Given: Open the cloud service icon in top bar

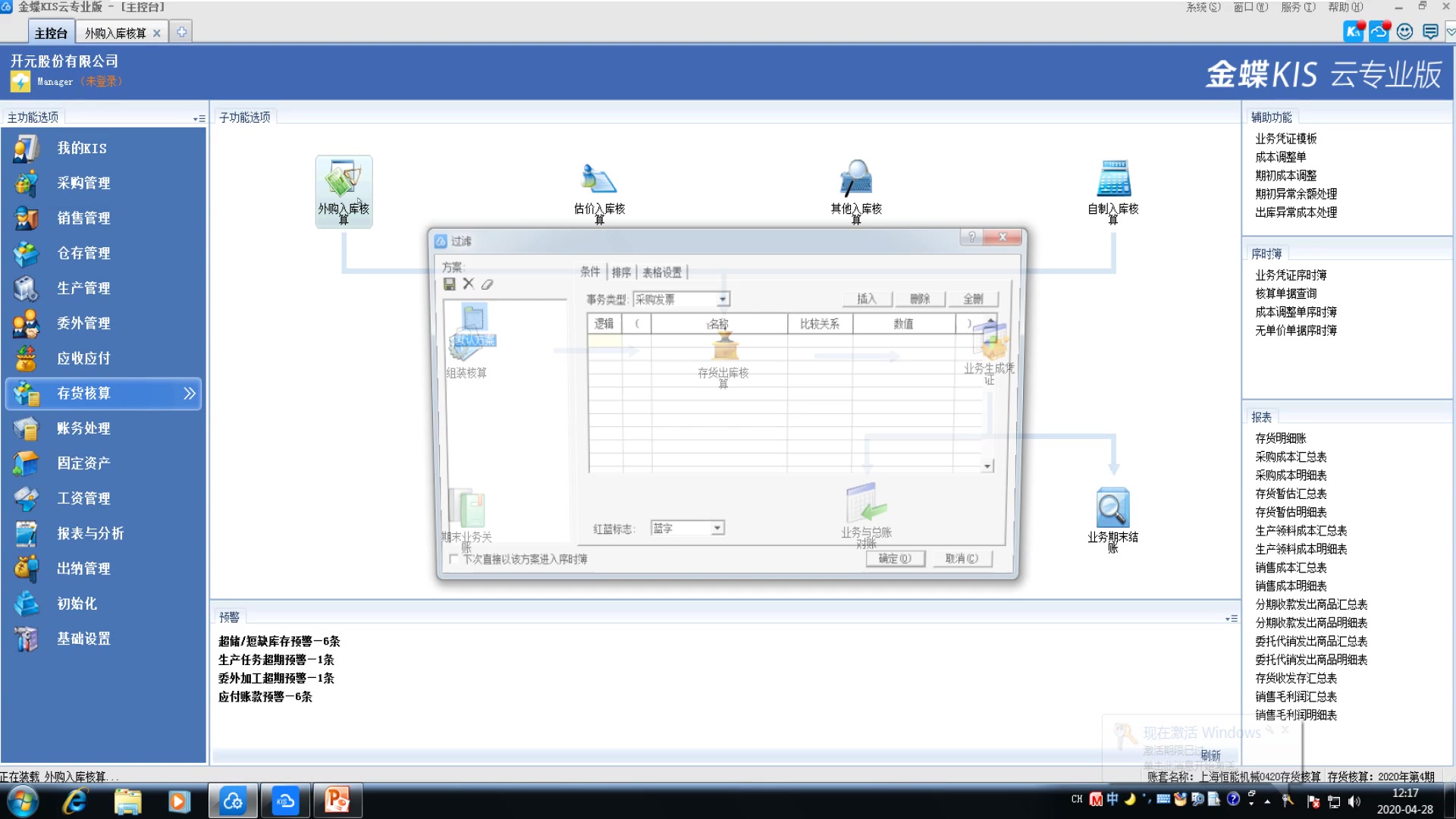Looking at the screenshot, I should (x=1379, y=31).
